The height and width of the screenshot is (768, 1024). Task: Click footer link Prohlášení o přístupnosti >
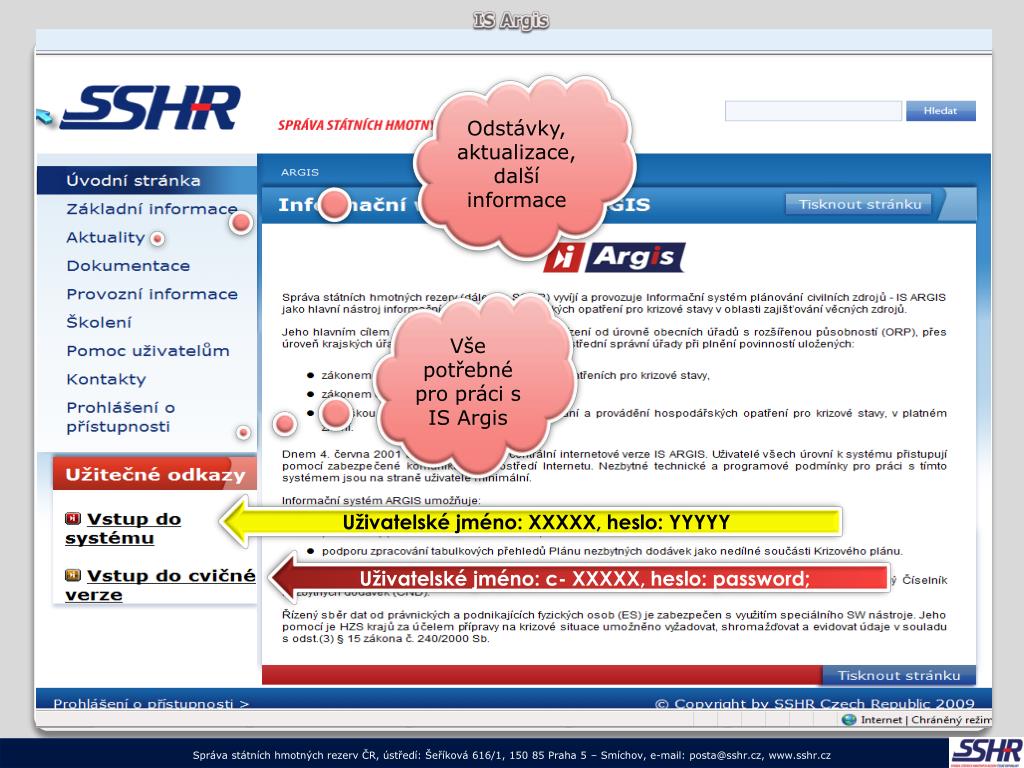[151, 703]
